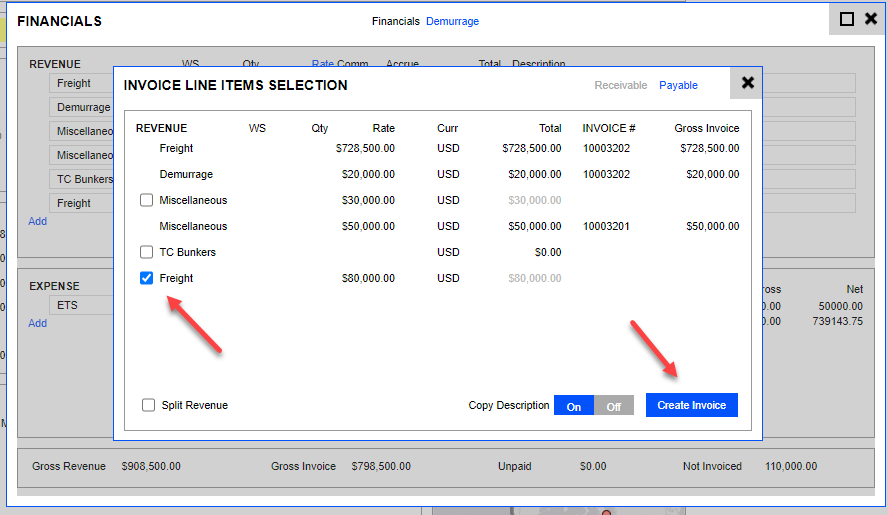This screenshot has width=888, height=515.
Task: Close the Invoice Line Items Selection dialog
Action: coord(747,83)
